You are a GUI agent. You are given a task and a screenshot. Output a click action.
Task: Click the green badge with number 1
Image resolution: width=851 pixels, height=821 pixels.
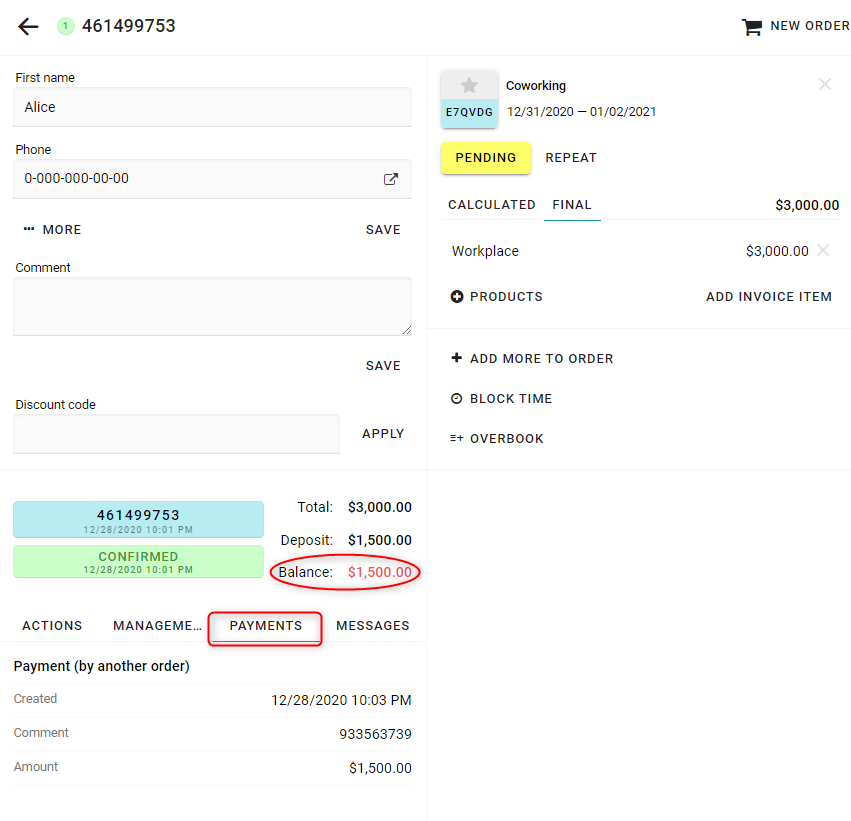(x=66, y=26)
